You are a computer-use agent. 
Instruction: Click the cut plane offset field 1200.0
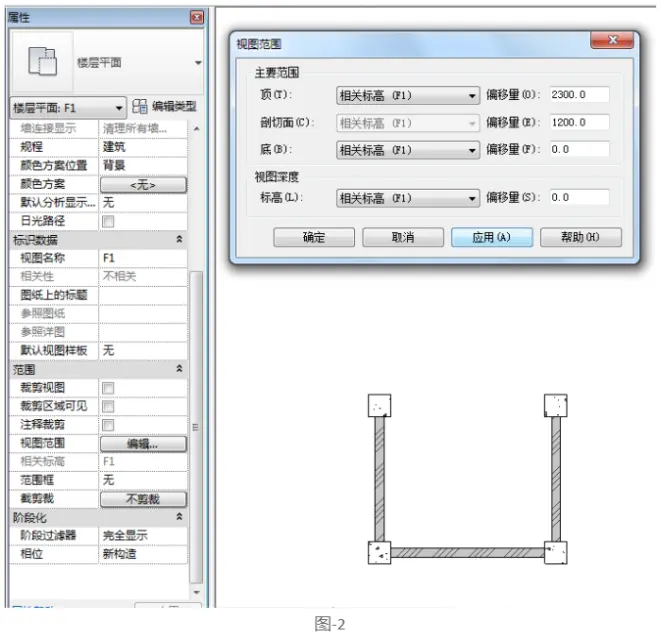579,122
